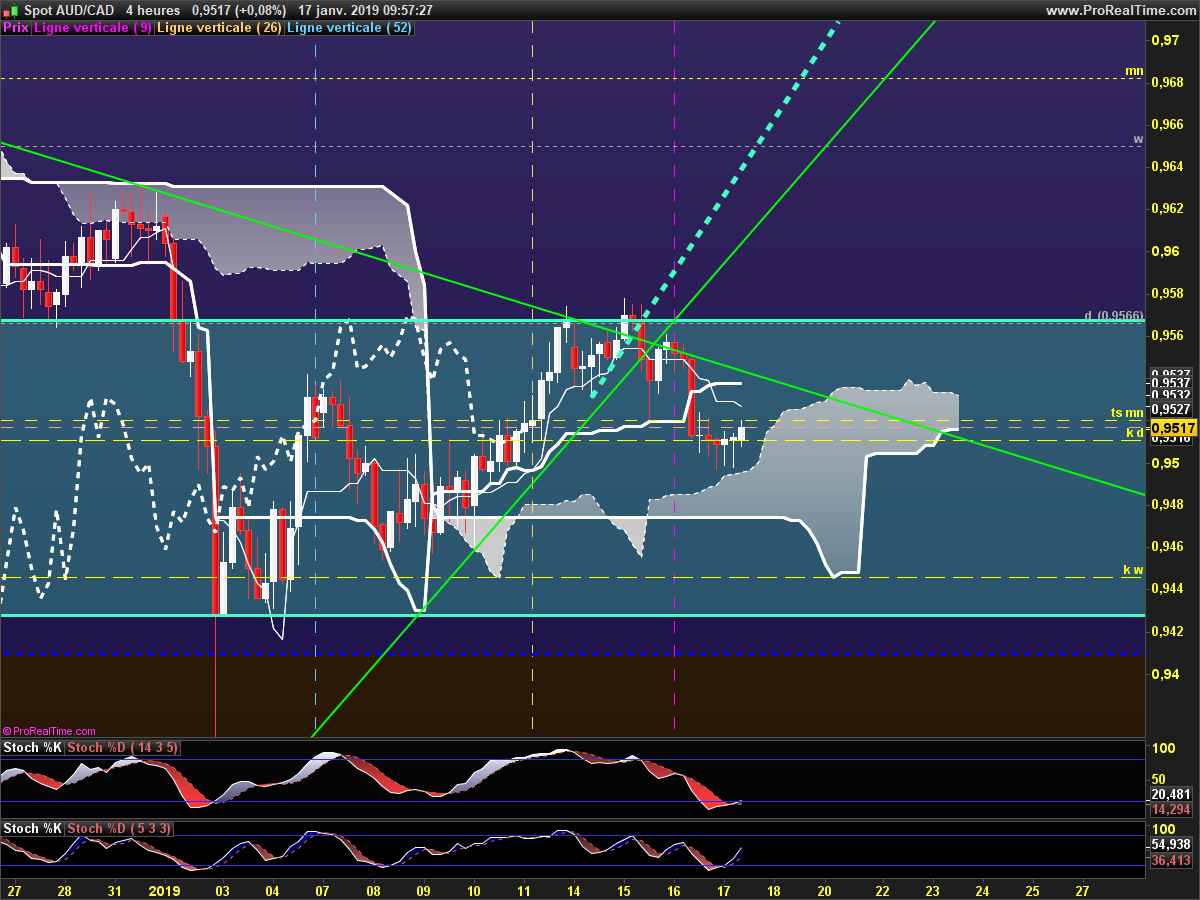Click the 0,966 price axis label
Image resolution: width=1200 pixels, height=900 pixels.
1167,125
